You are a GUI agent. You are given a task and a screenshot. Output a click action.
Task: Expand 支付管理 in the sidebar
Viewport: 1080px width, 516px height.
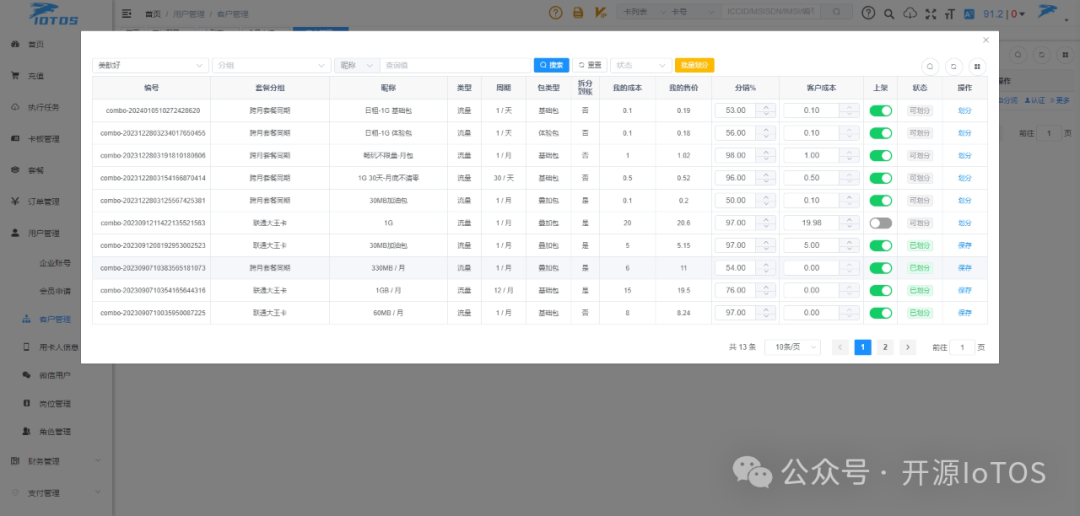(x=56, y=493)
